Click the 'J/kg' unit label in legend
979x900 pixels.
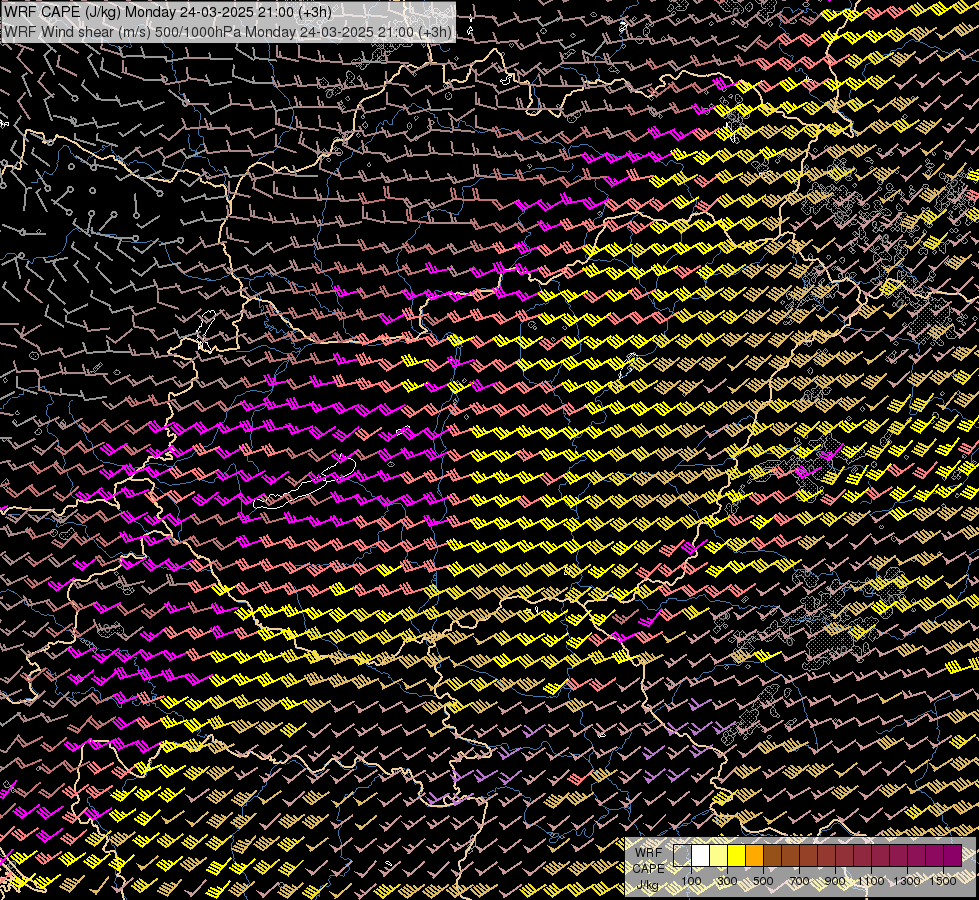647,886
